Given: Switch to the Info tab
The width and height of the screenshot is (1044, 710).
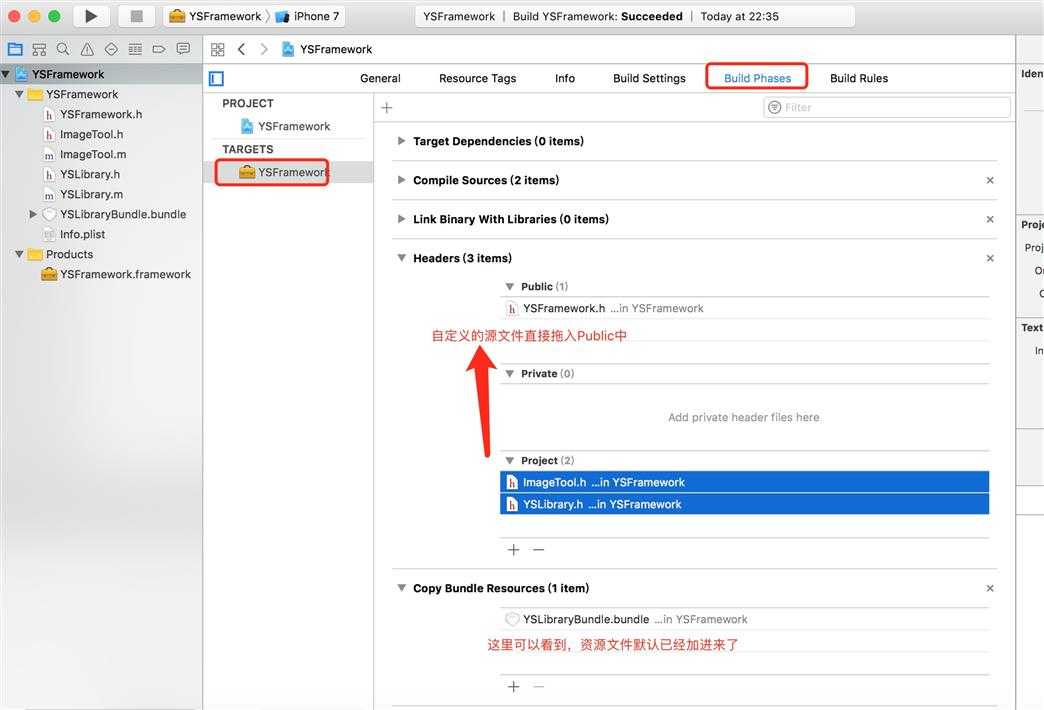Looking at the screenshot, I should pos(565,79).
